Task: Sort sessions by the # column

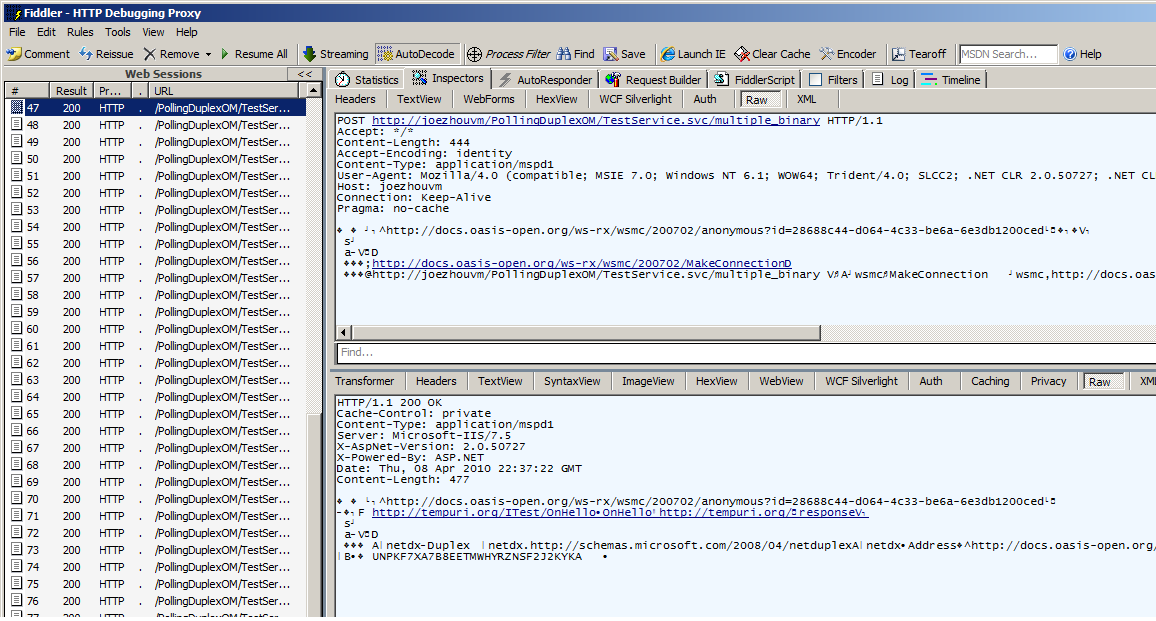Action: (27, 91)
